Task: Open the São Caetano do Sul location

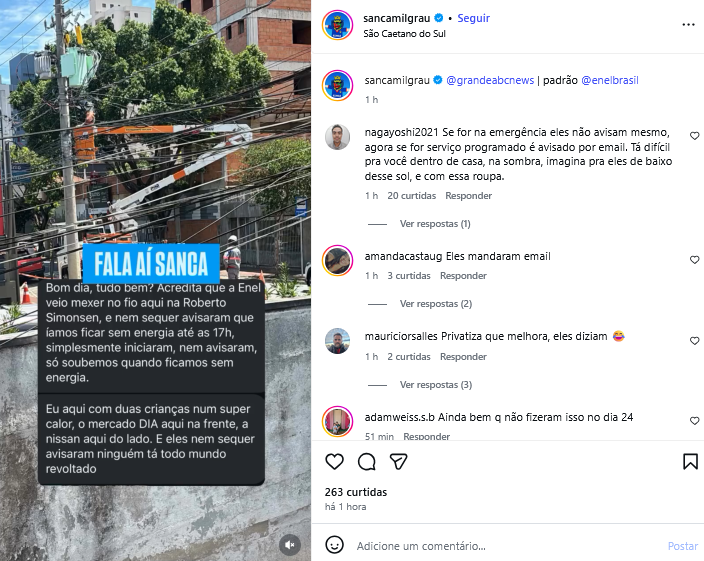Action: coord(404,34)
